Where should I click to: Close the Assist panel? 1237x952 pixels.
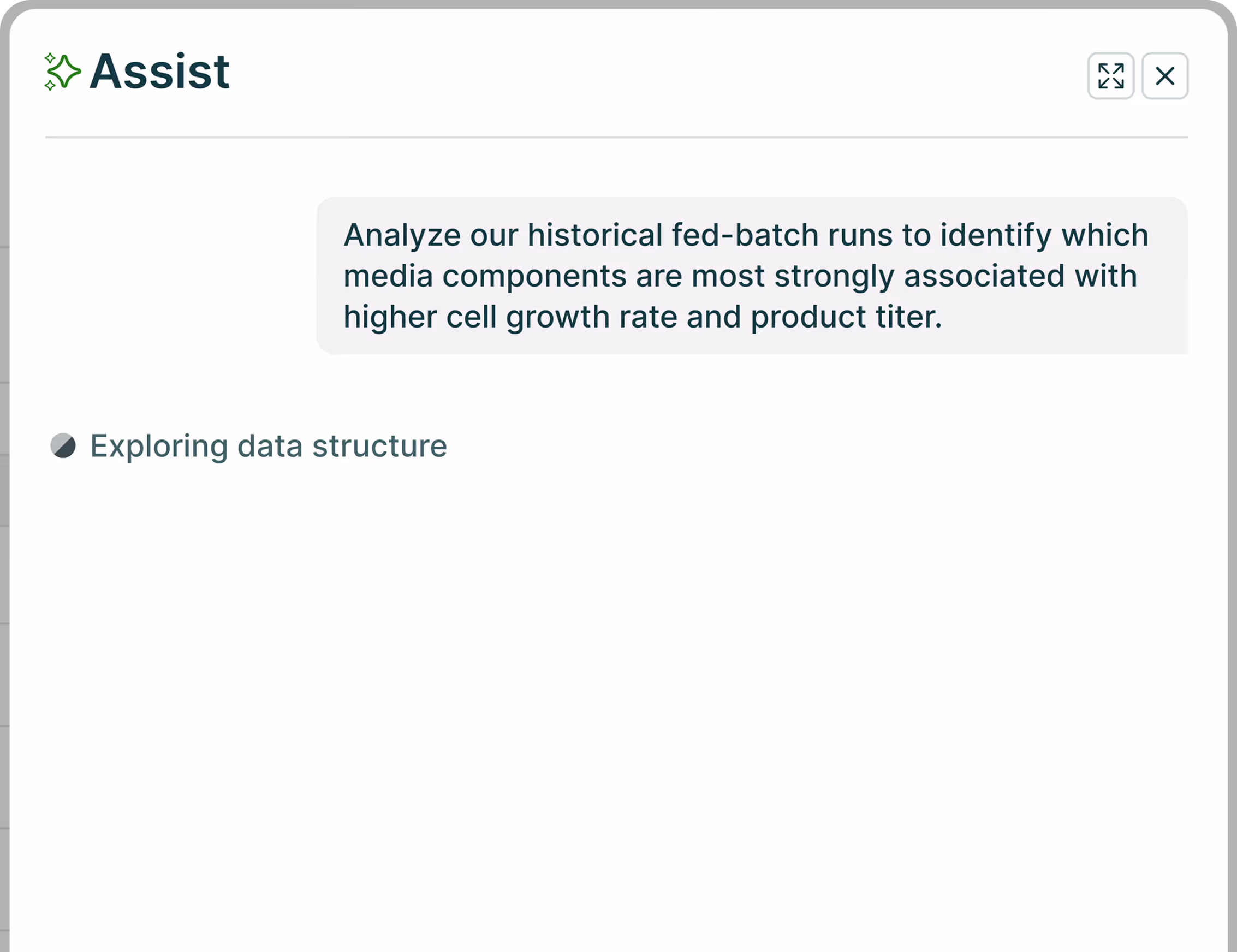pos(1164,76)
